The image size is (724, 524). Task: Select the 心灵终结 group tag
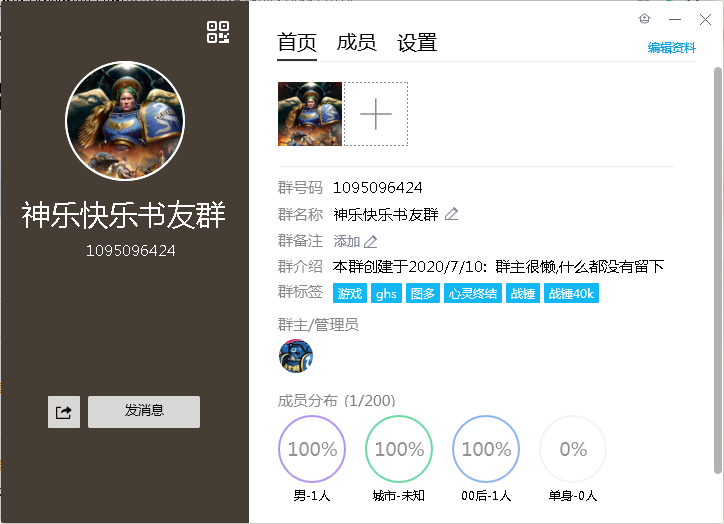click(473, 294)
